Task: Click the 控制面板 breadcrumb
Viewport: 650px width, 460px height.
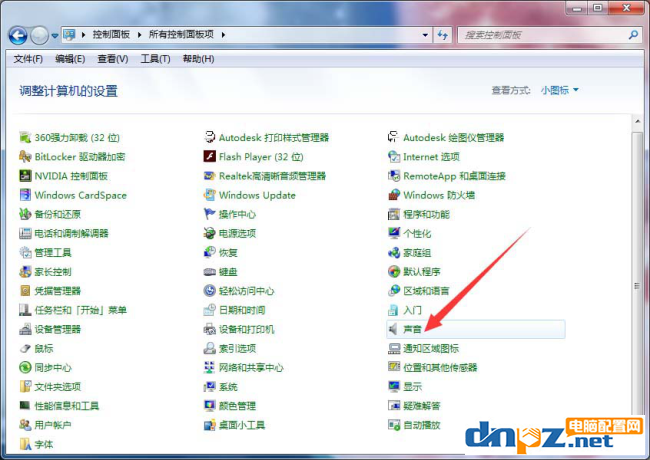Action: click(111, 34)
